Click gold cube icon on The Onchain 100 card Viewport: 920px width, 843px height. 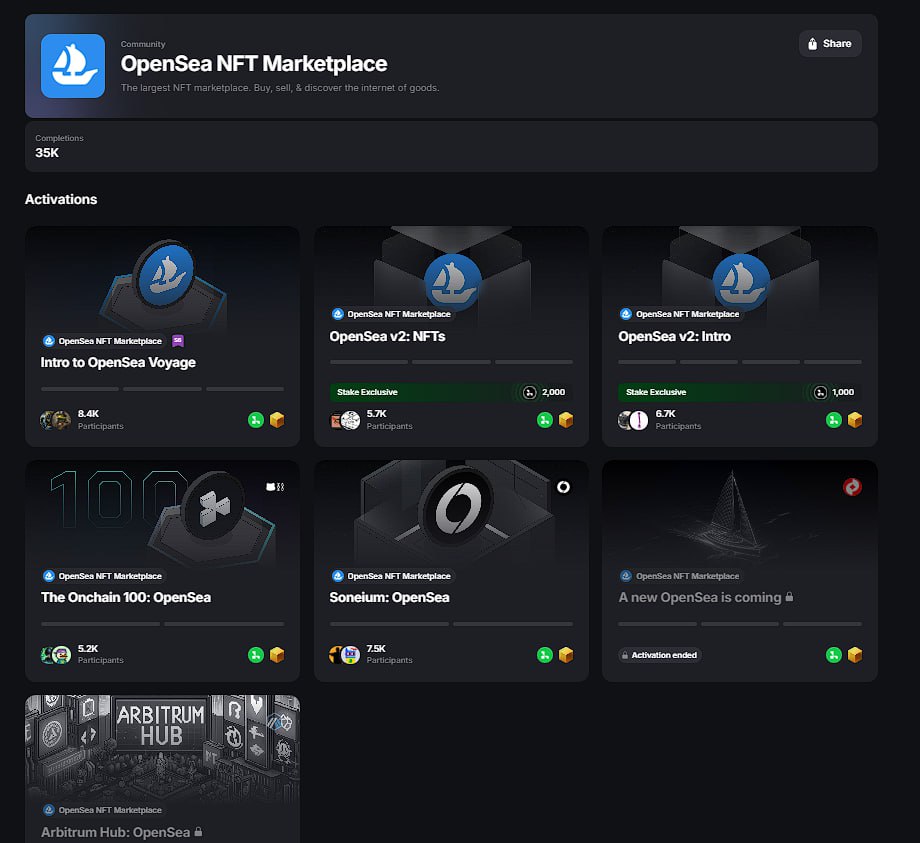(x=277, y=655)
